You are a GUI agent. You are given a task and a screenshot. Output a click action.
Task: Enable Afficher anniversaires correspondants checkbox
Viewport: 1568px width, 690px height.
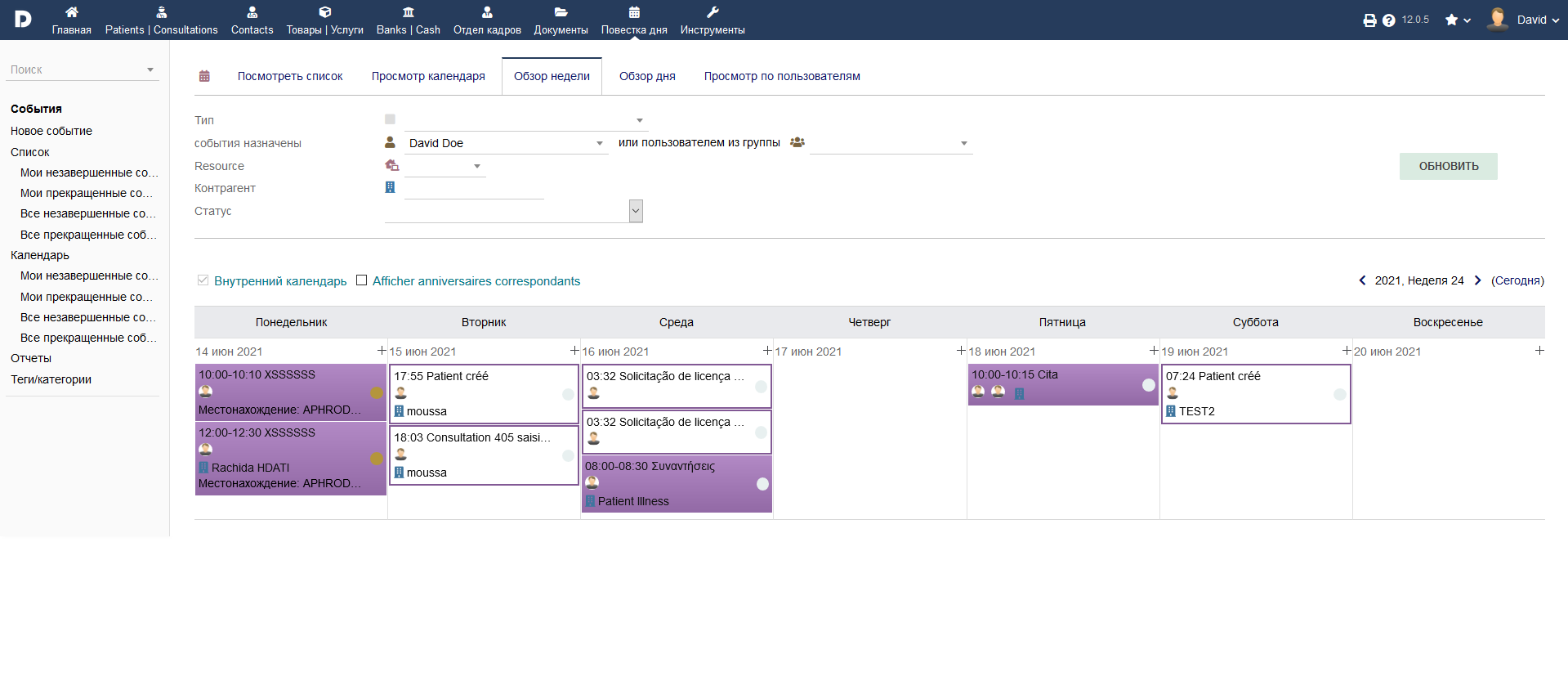[x=361, y=280]
